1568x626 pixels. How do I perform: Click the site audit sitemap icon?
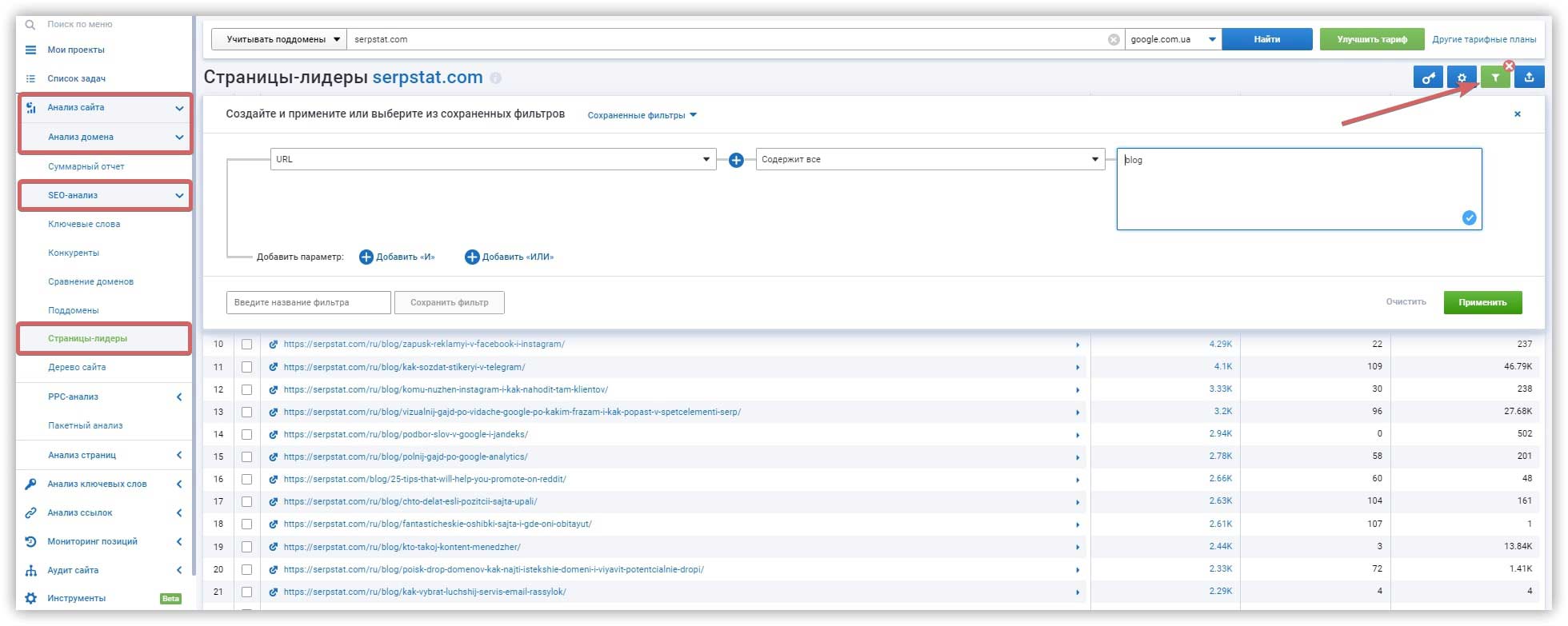point(30,570)
